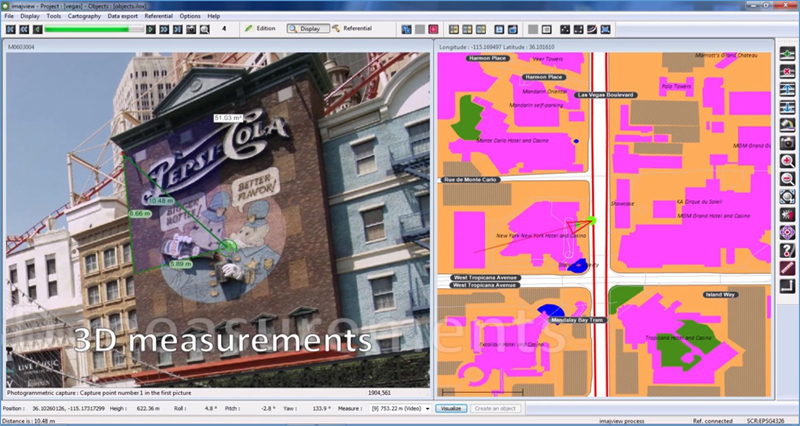Click the blue fit-extent toolbar icon
Image resolution: width=800 pixels, height=426 pixels.
pos(605,29)
